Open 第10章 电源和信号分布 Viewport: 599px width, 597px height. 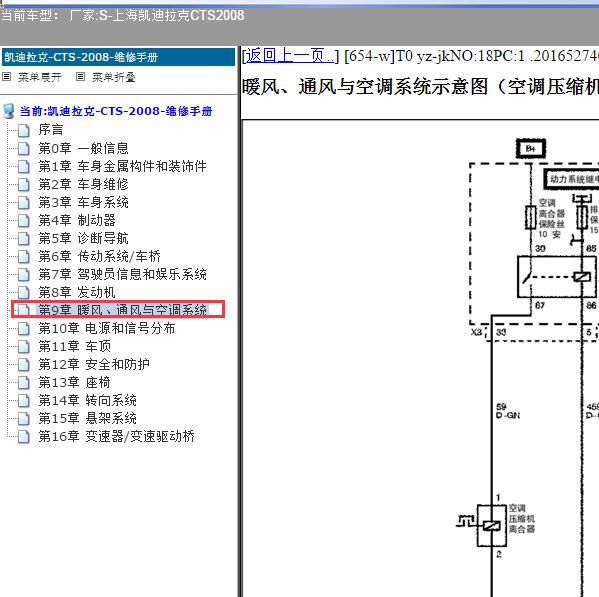coord(107,328)
